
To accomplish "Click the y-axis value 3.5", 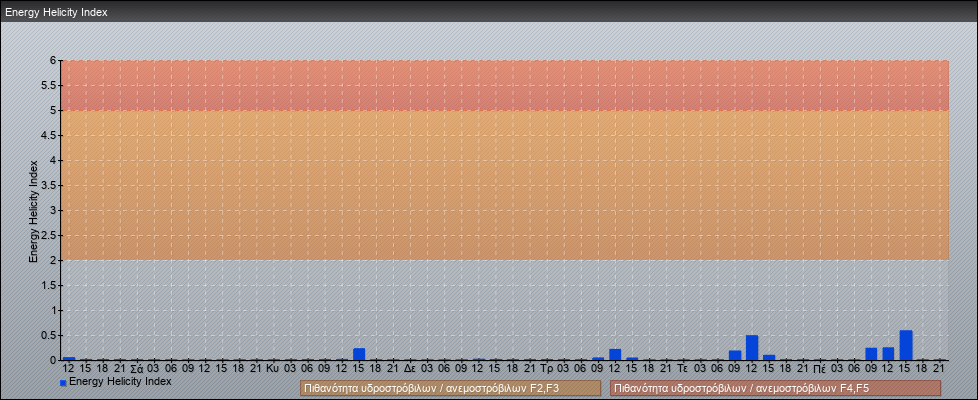I will pos(49,185).
